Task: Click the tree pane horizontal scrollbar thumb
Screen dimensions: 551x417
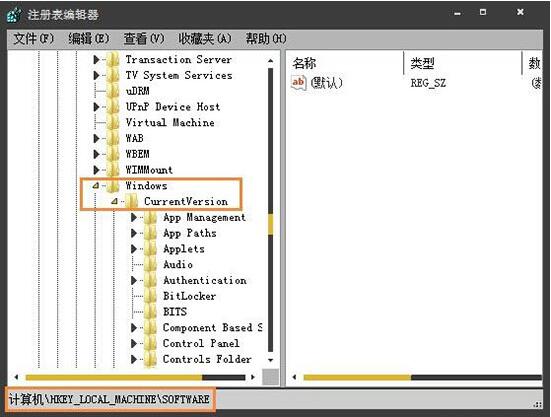Action: pos(114,377)
